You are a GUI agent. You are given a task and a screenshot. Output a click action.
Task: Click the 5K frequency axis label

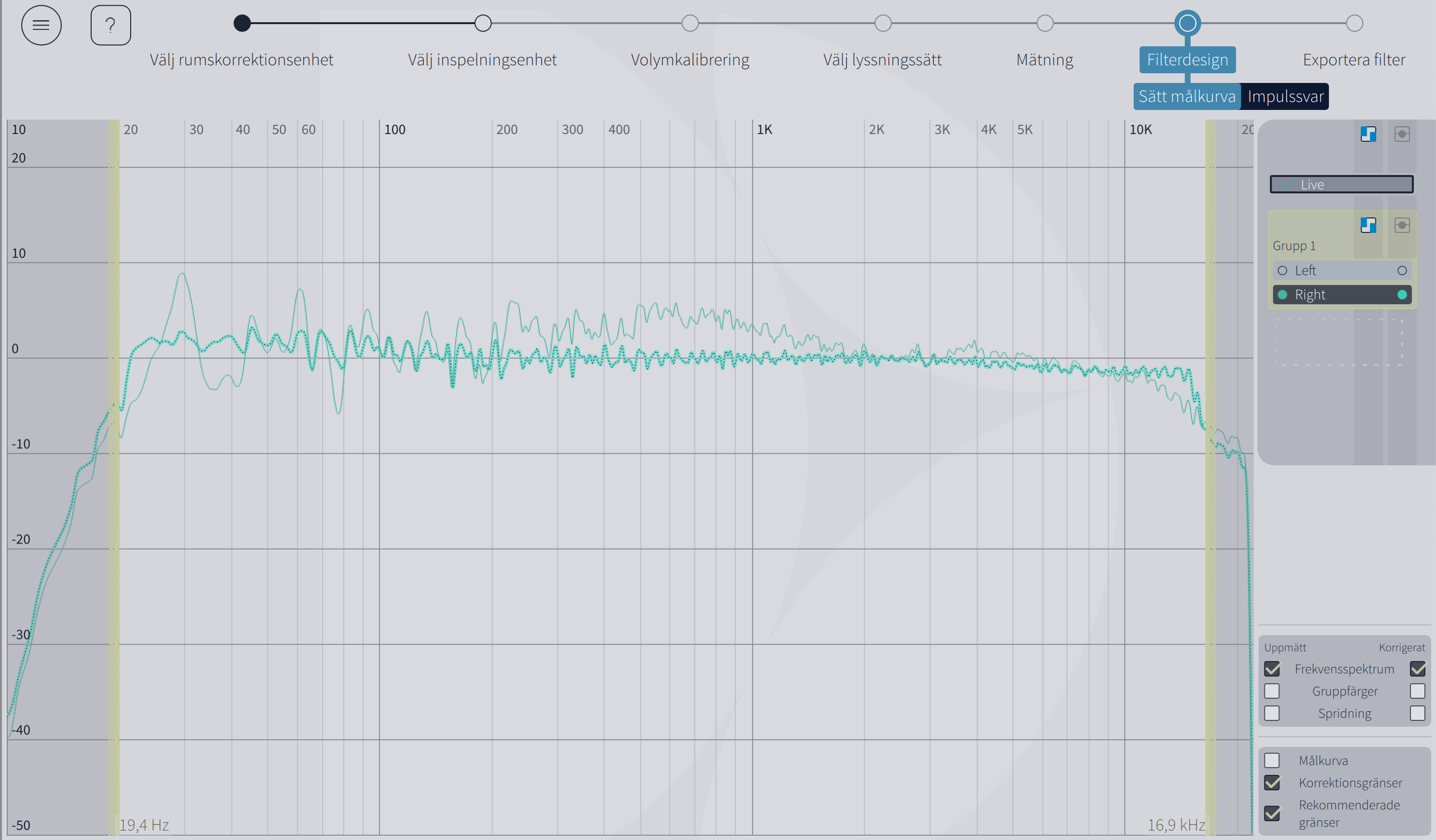tap(1025, 129)
